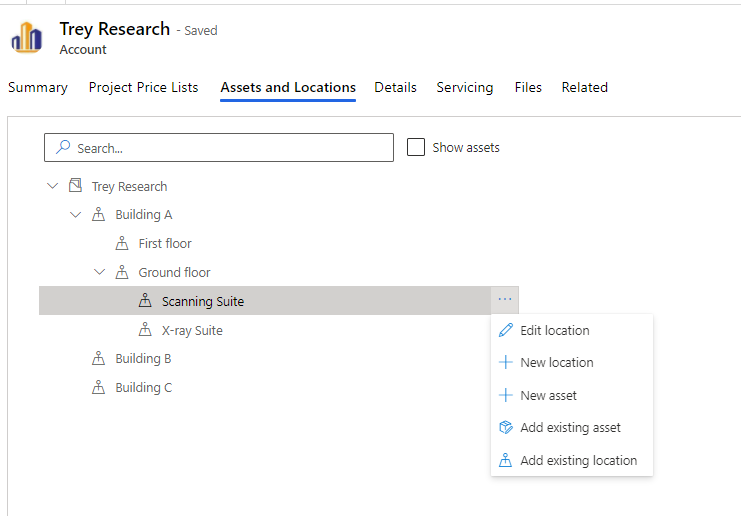Screen dimensions: 741x516
Task: Click the Show assets label text
Action: 466,147
